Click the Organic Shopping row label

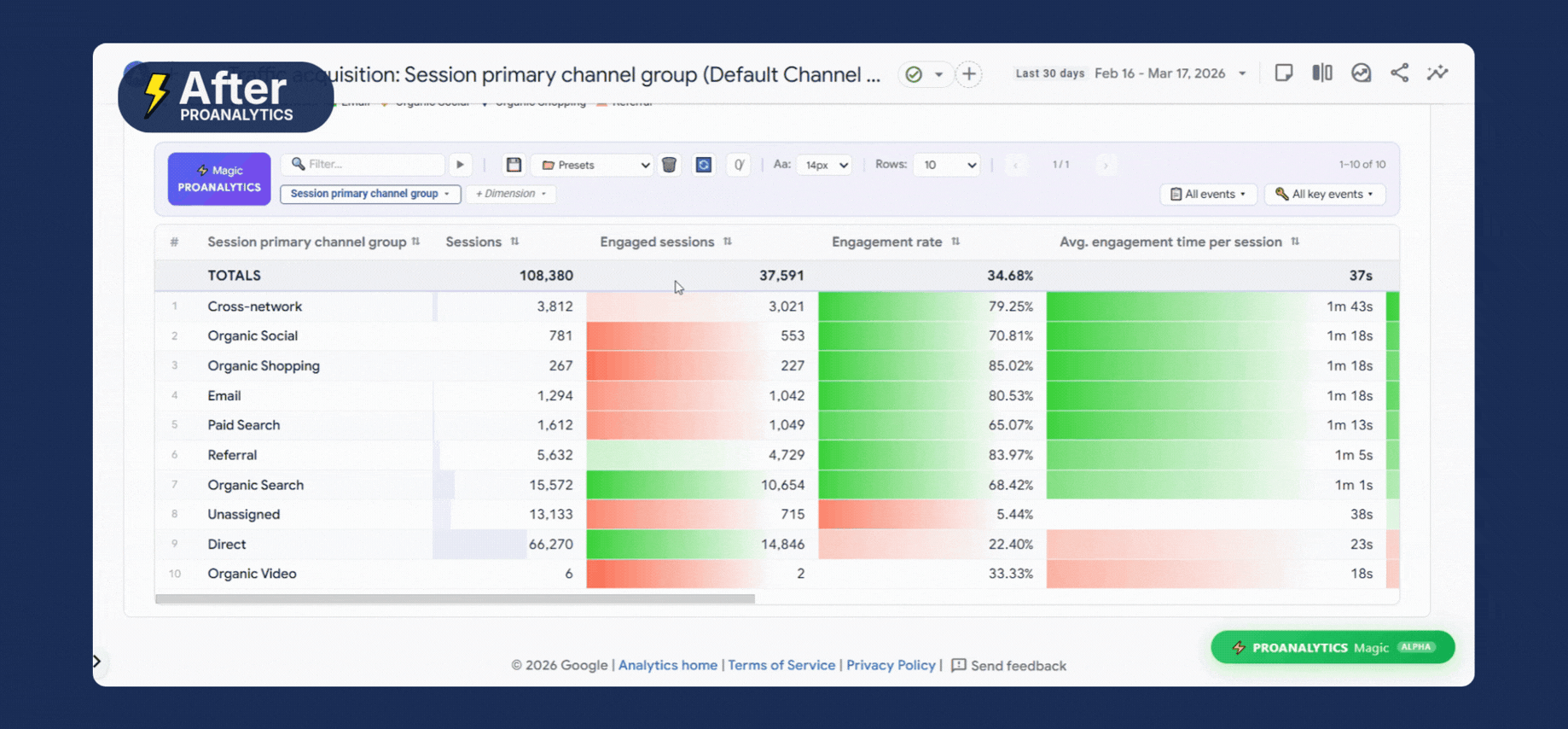click(x=264, y=366)
